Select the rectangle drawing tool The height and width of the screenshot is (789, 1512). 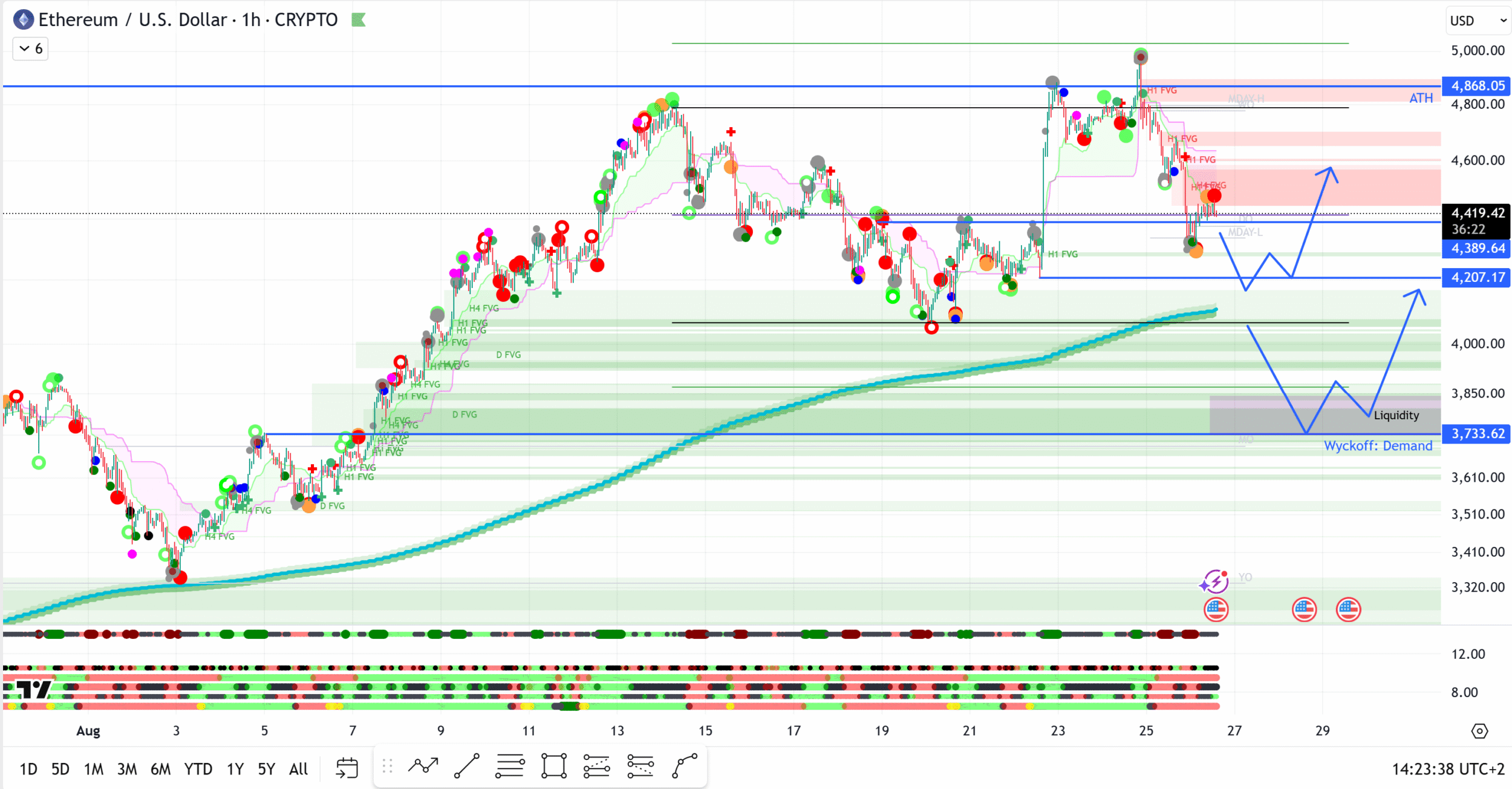point(553,767)
